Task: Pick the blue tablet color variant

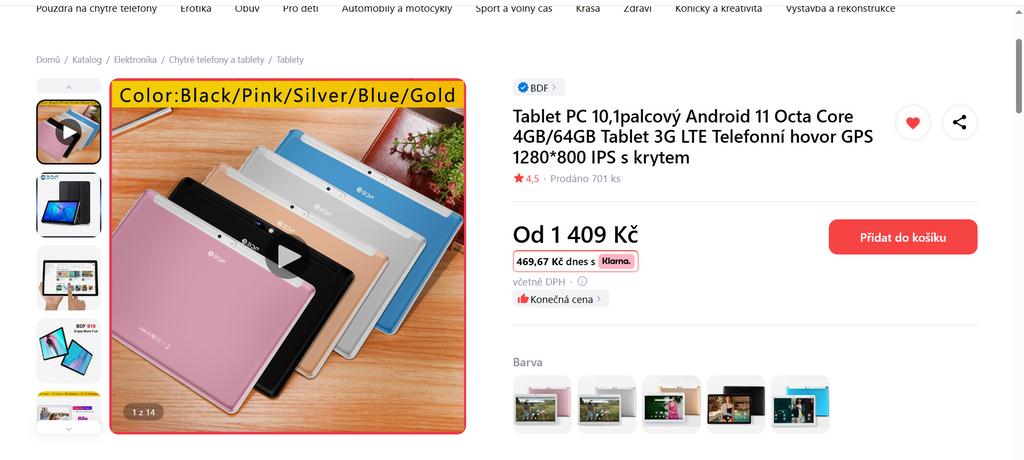Action: click(x=801, y=404)
